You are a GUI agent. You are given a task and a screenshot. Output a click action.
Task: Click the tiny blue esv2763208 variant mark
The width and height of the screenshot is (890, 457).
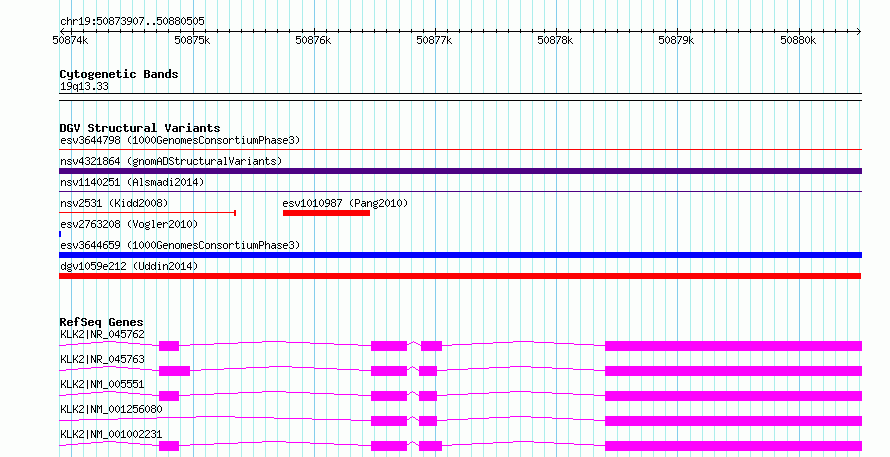pos(60,234)
